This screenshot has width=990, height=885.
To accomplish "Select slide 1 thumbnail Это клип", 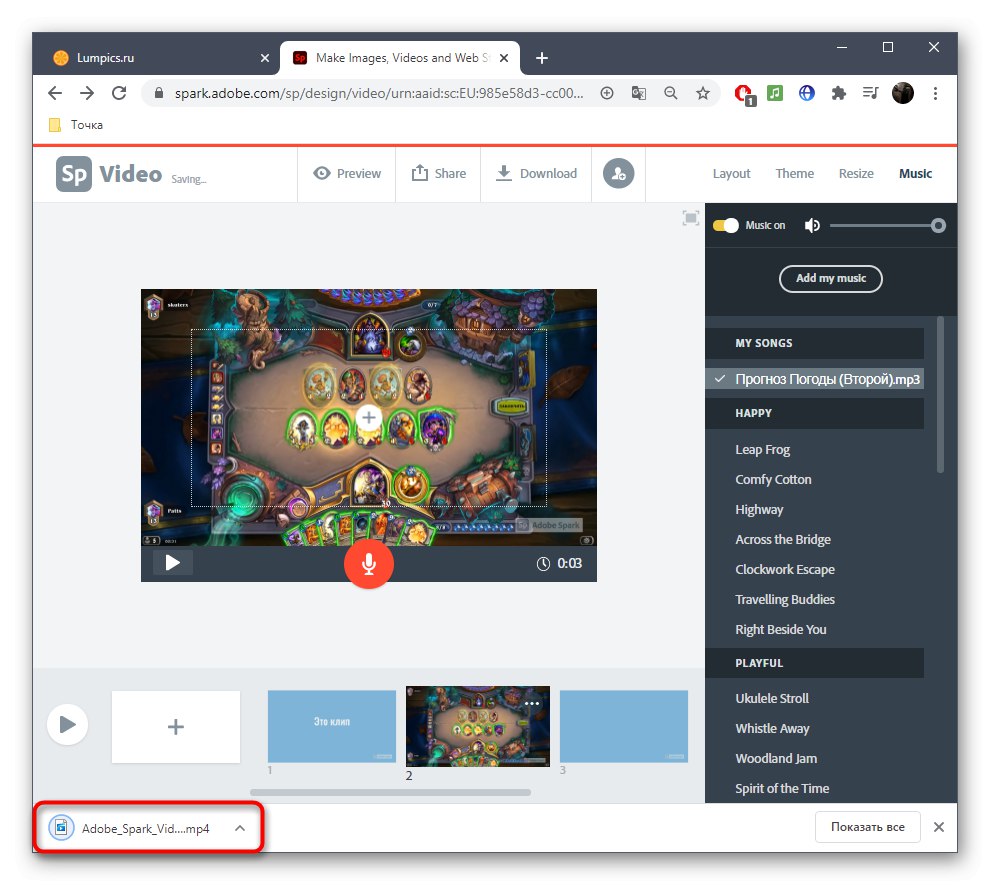I will (x=331, y=727).
